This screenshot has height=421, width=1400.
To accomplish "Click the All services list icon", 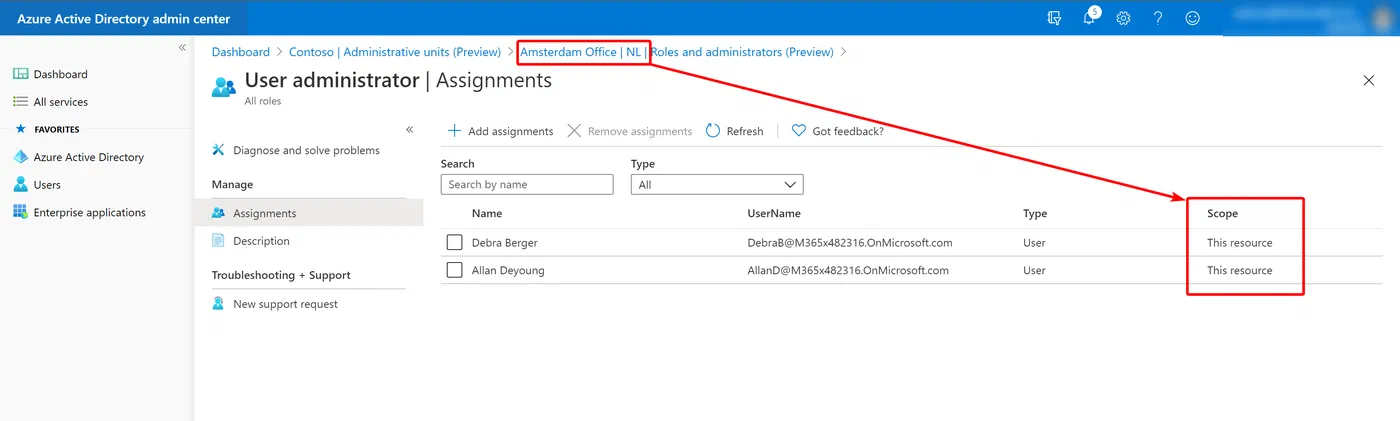I will [x=20, y=102].
